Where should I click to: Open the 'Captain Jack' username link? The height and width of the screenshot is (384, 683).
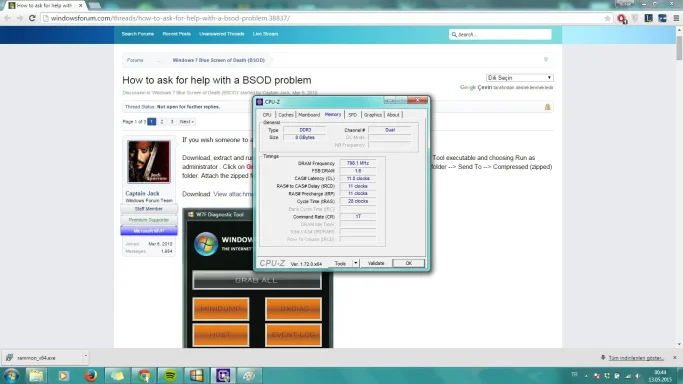click(x=142, y=193)
